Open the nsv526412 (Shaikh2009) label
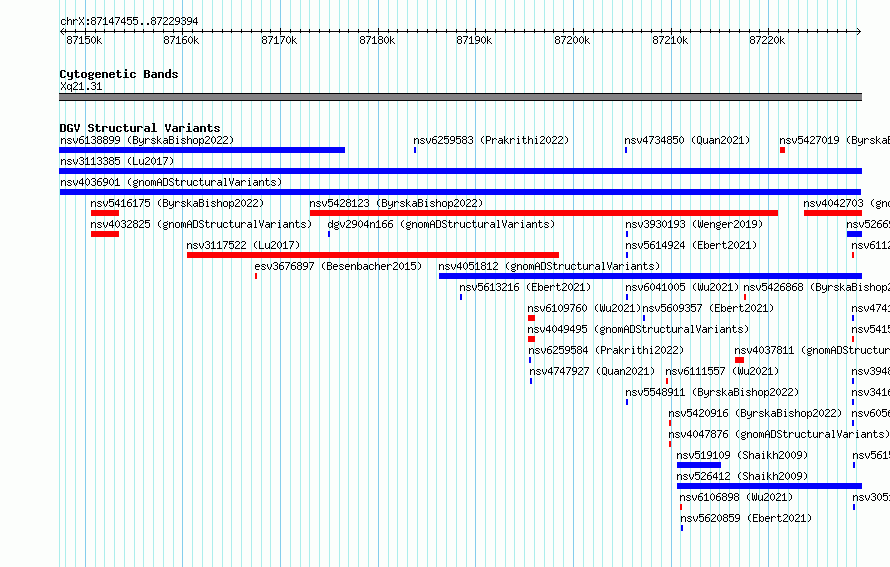Screen dimensions: 890x567 coord(742,476)
